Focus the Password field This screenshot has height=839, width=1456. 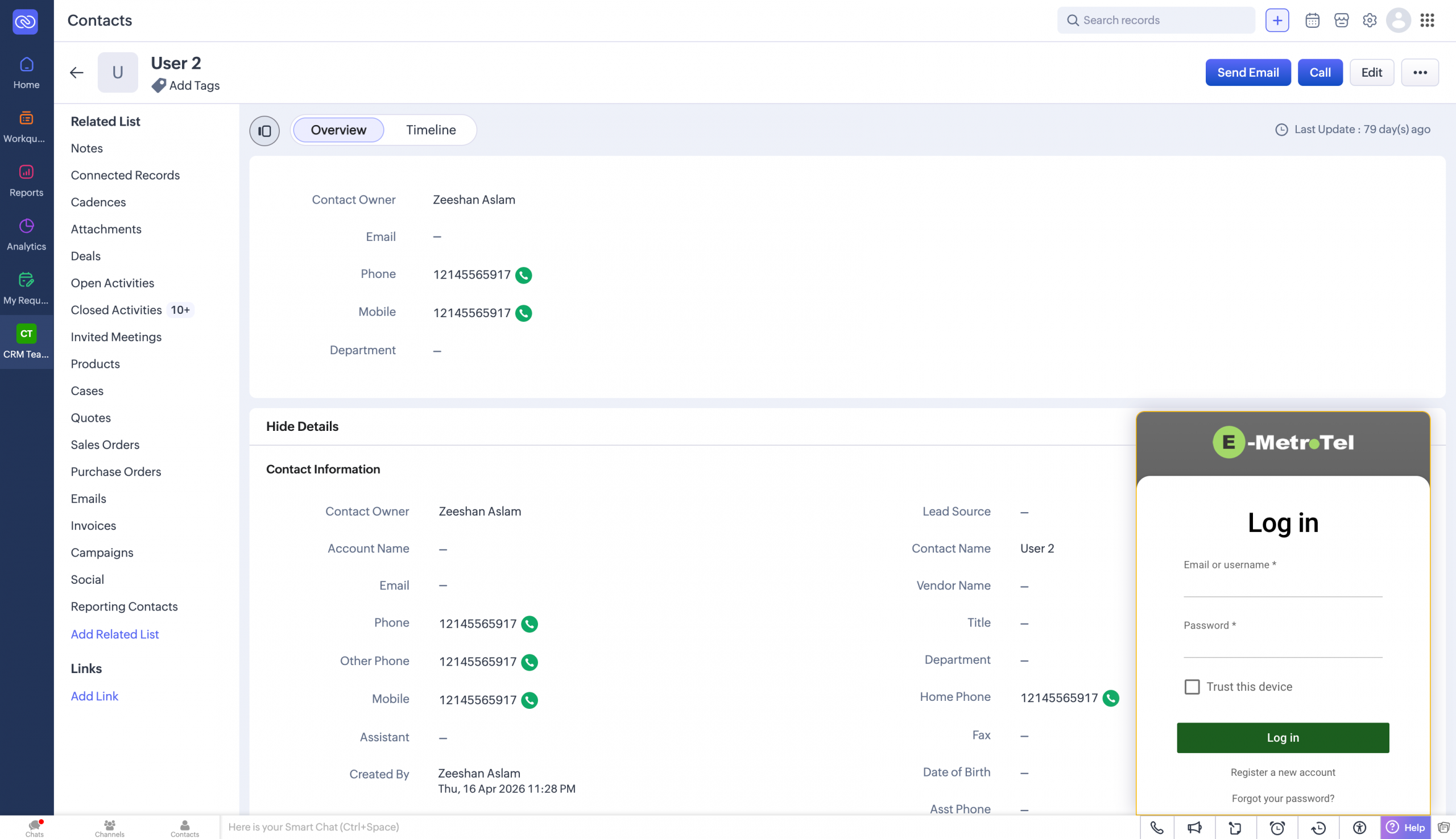pos(1283,646)
